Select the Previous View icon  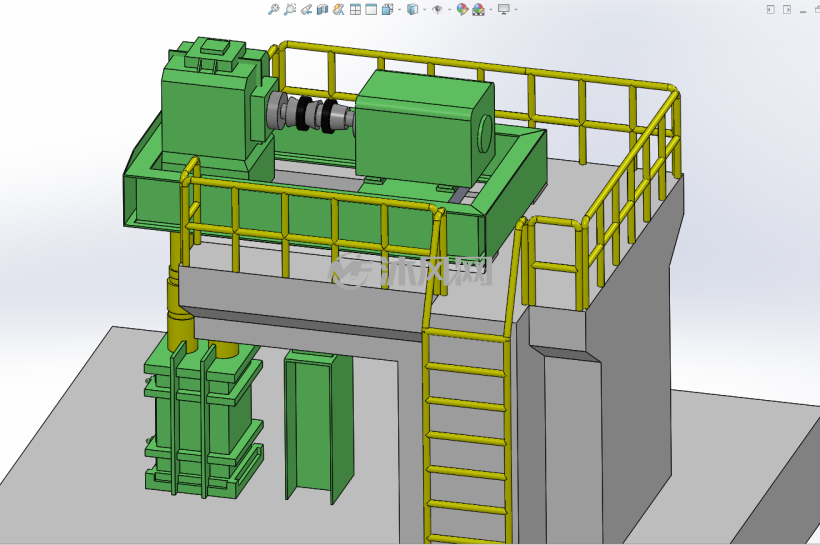click(x=306, y=9)
